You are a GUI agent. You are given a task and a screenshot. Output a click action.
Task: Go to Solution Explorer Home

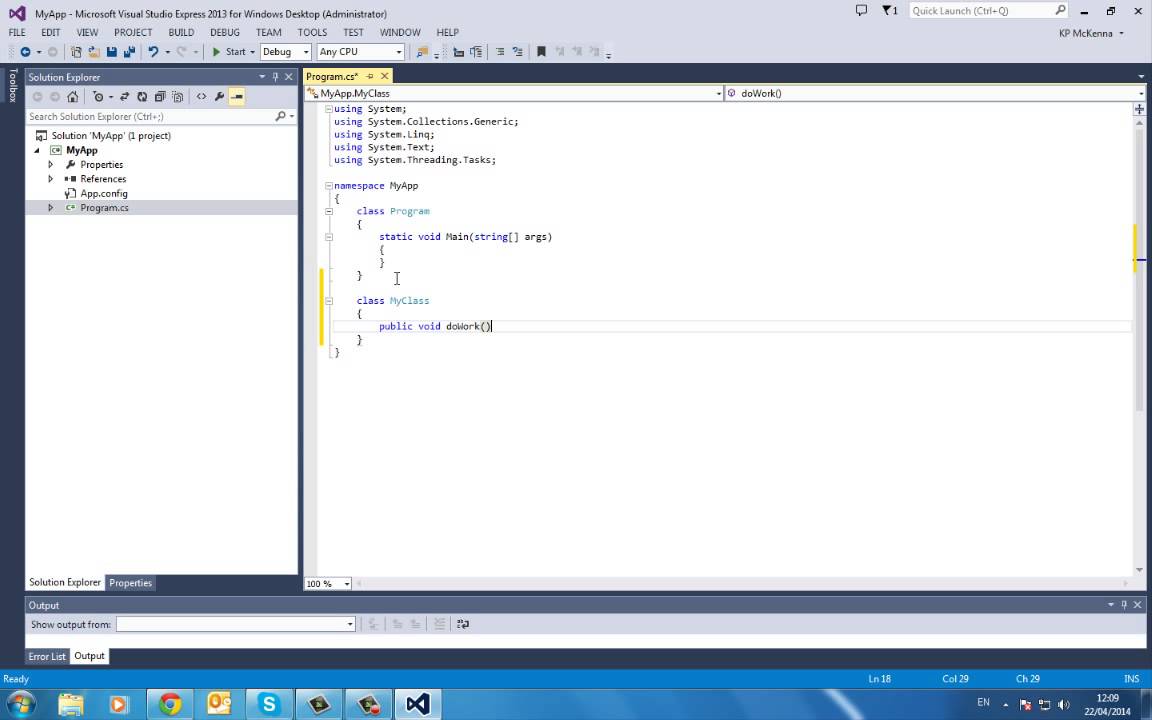pyautogui.click(x=72, y=96)
